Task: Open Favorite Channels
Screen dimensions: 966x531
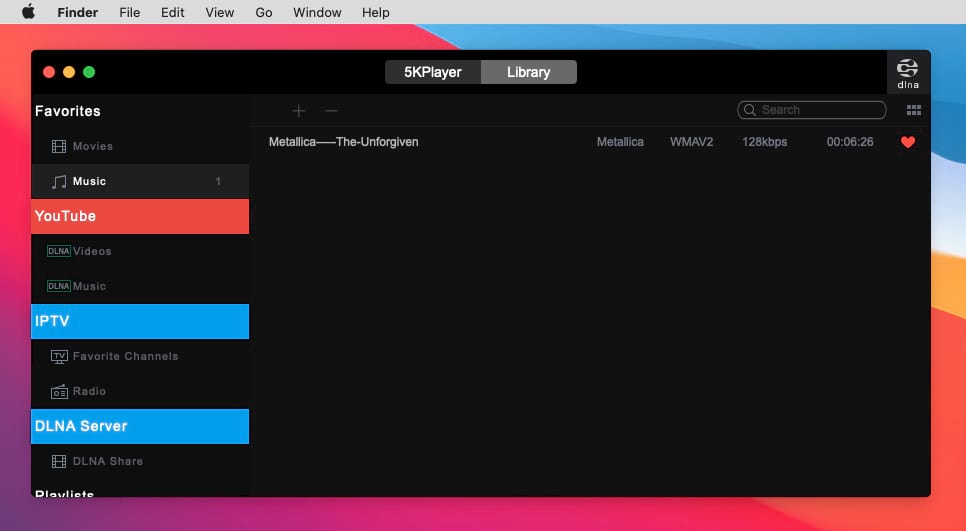Action: [140, 356]
